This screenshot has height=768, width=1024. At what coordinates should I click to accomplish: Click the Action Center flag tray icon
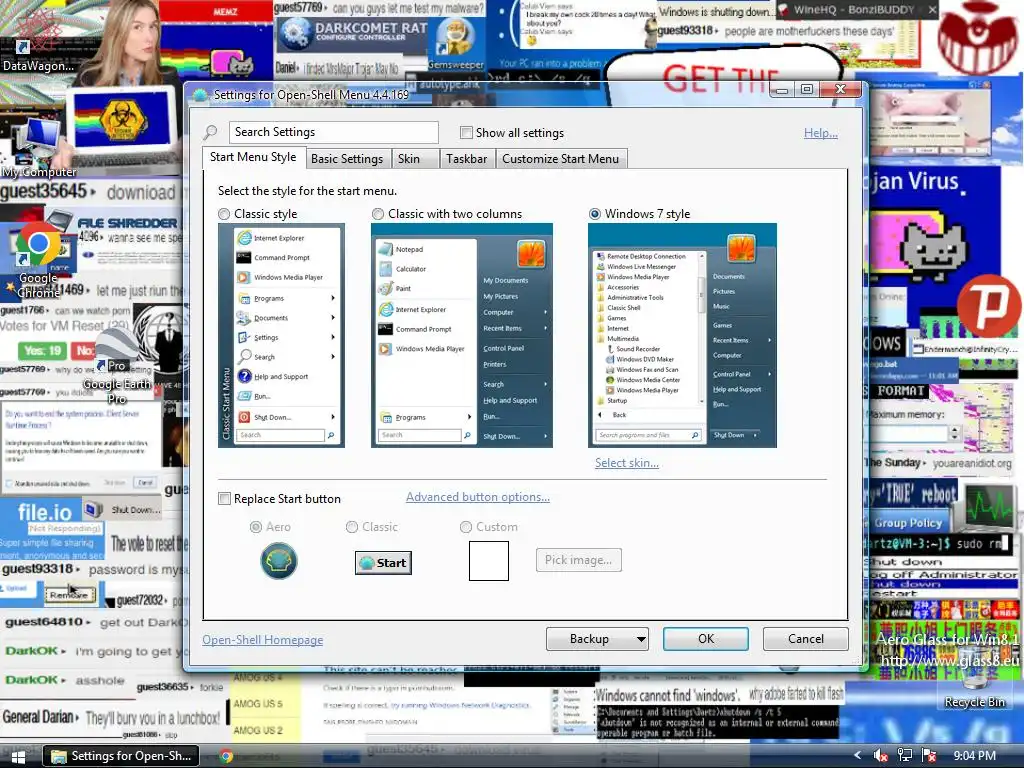929,756
